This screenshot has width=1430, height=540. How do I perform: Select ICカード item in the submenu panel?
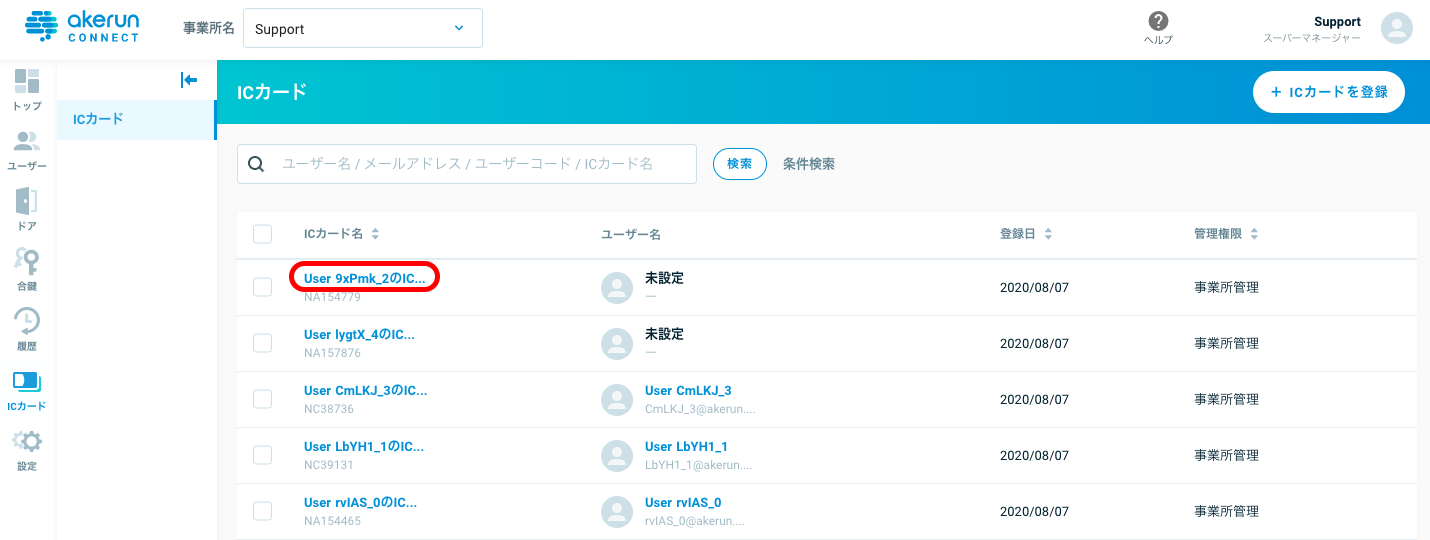pyautogui.click(x=135, y=119)
